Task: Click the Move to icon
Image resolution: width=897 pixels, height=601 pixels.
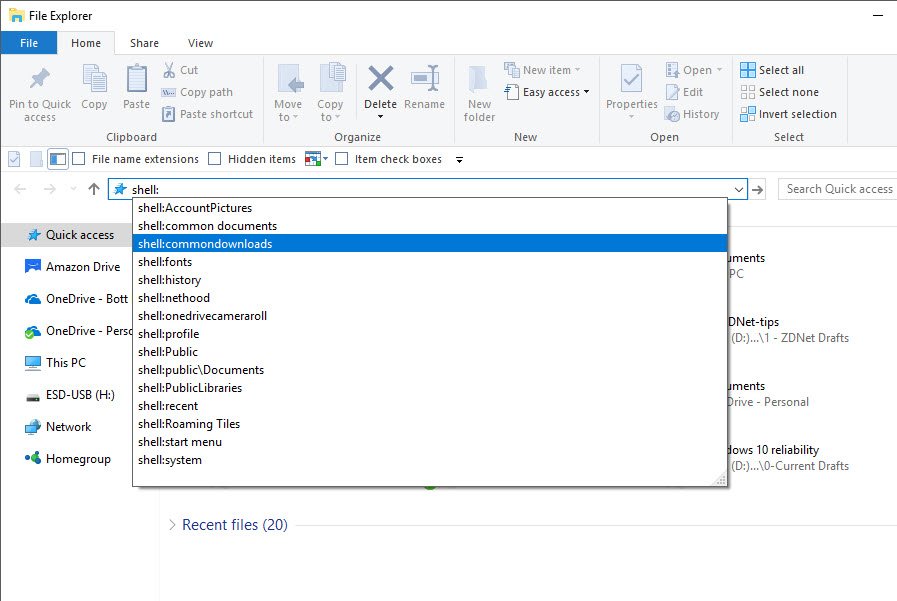Action: click(x=290, y=78)
